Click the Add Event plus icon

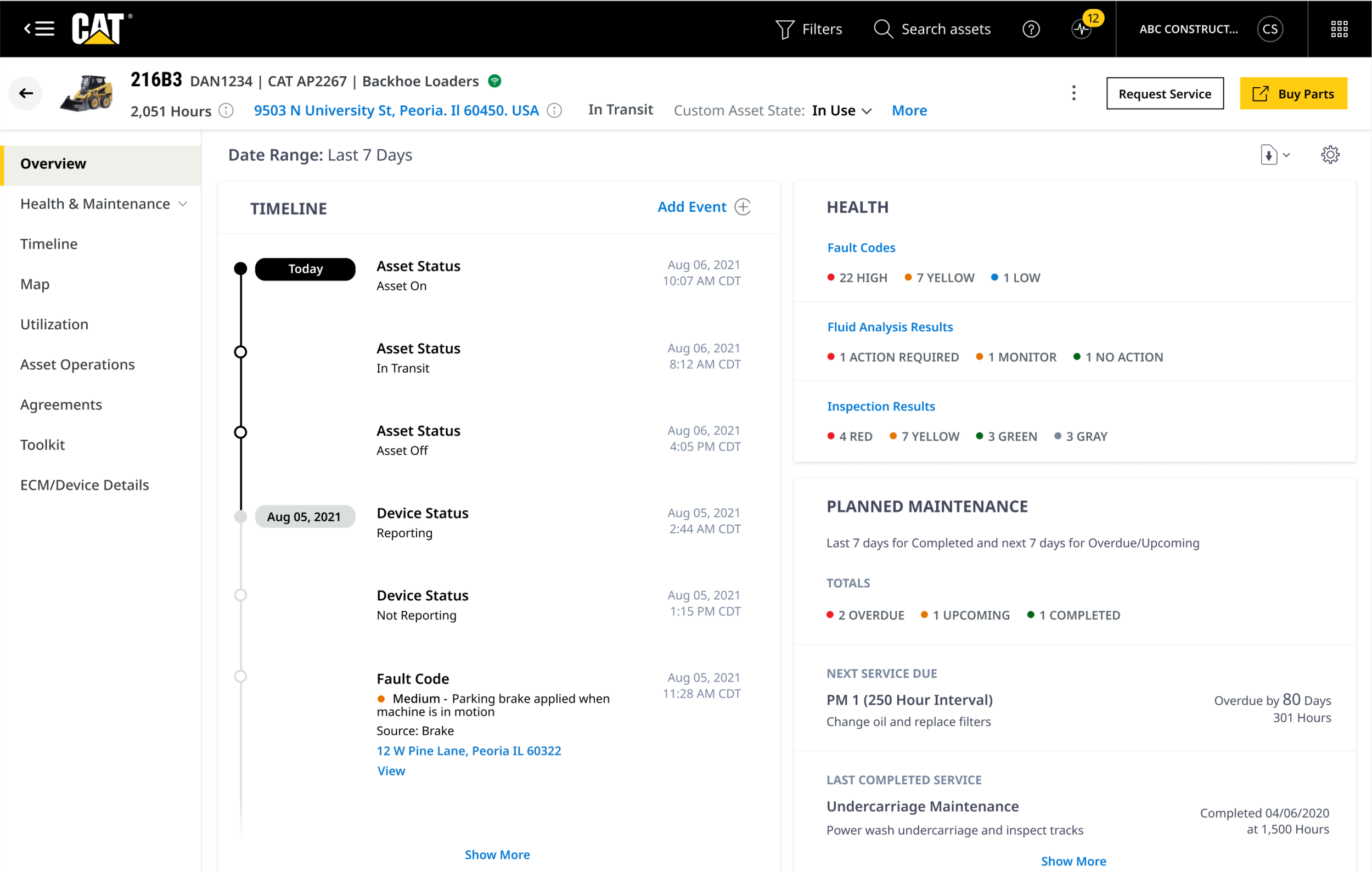point(743,207)
